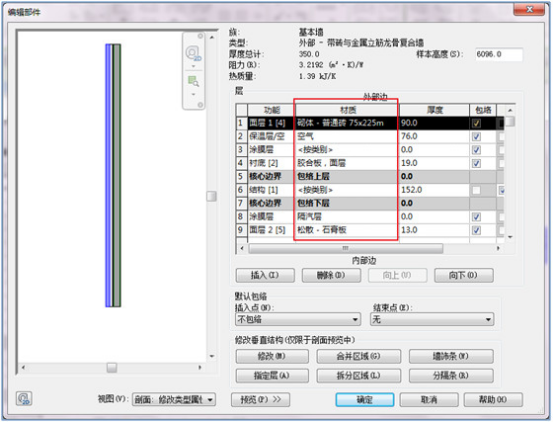Select row number 9 header
The image size is (554, 422).
241,230
